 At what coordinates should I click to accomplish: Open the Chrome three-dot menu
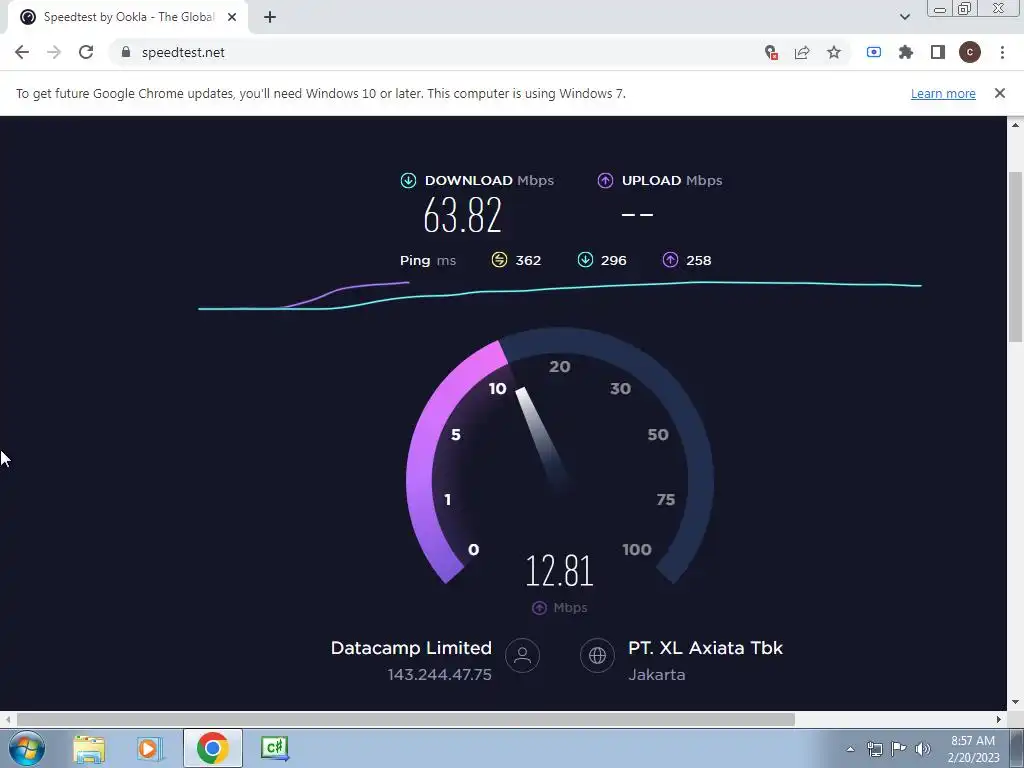coord(1002,52)
